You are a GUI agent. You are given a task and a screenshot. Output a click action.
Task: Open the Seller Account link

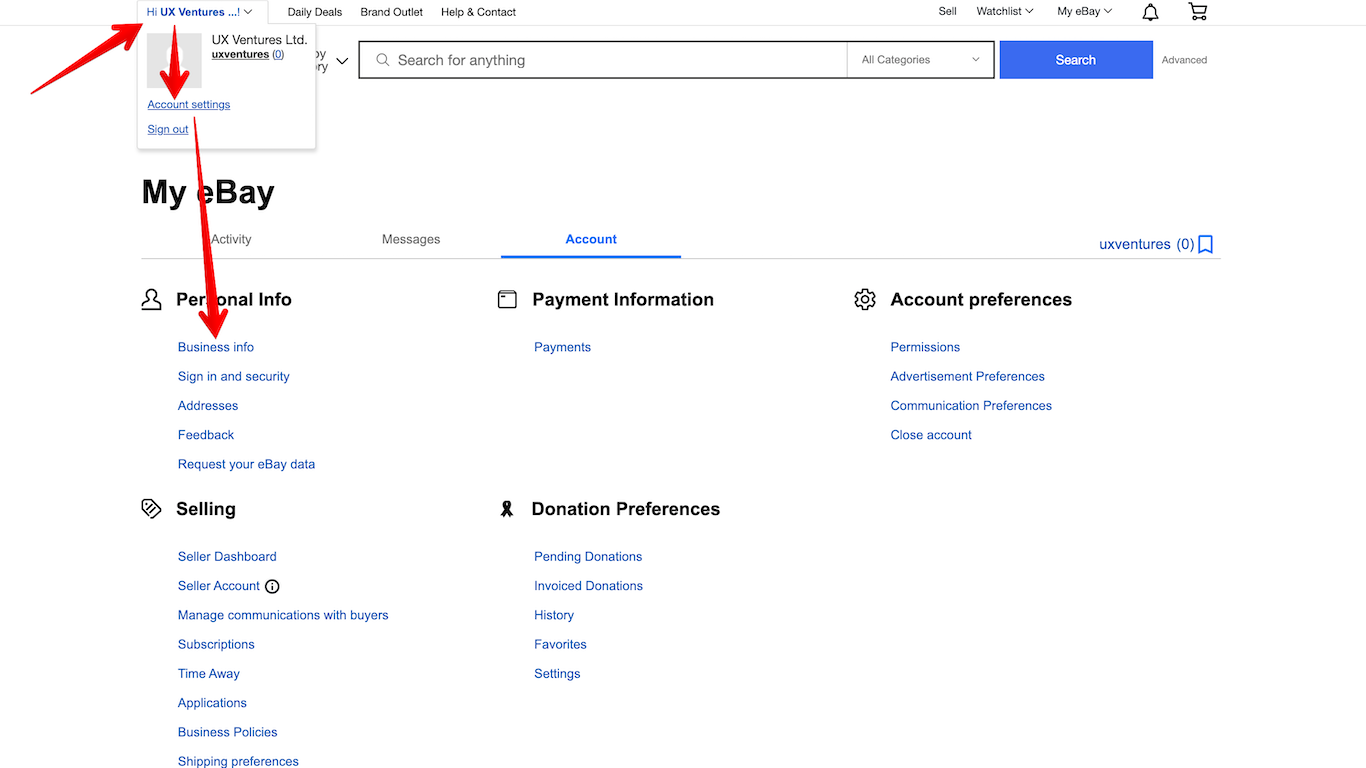pos(219,586)
